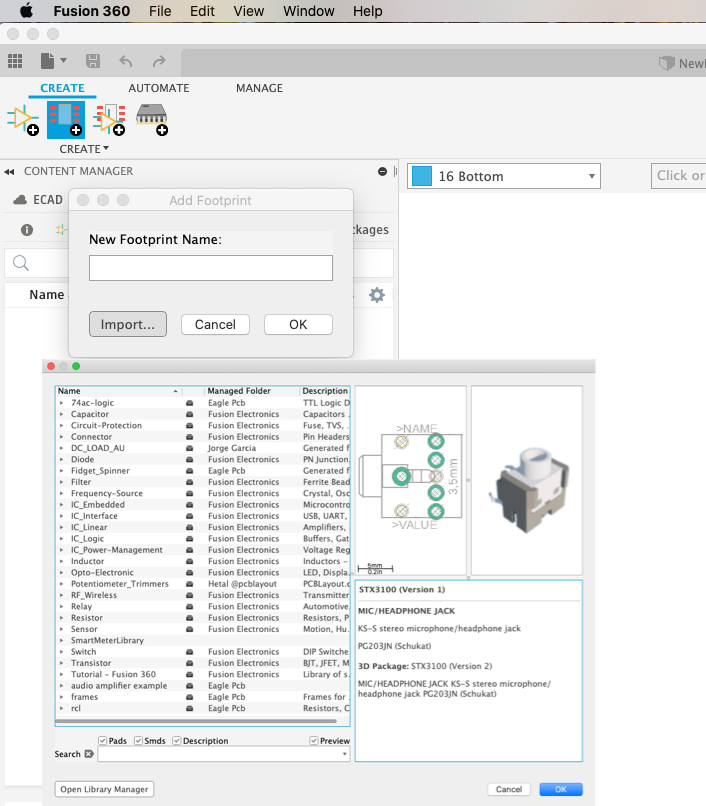This screenshot has height=806, width=706.
Task: Open the Fusion 360 application menu
Action: [92, 11]
